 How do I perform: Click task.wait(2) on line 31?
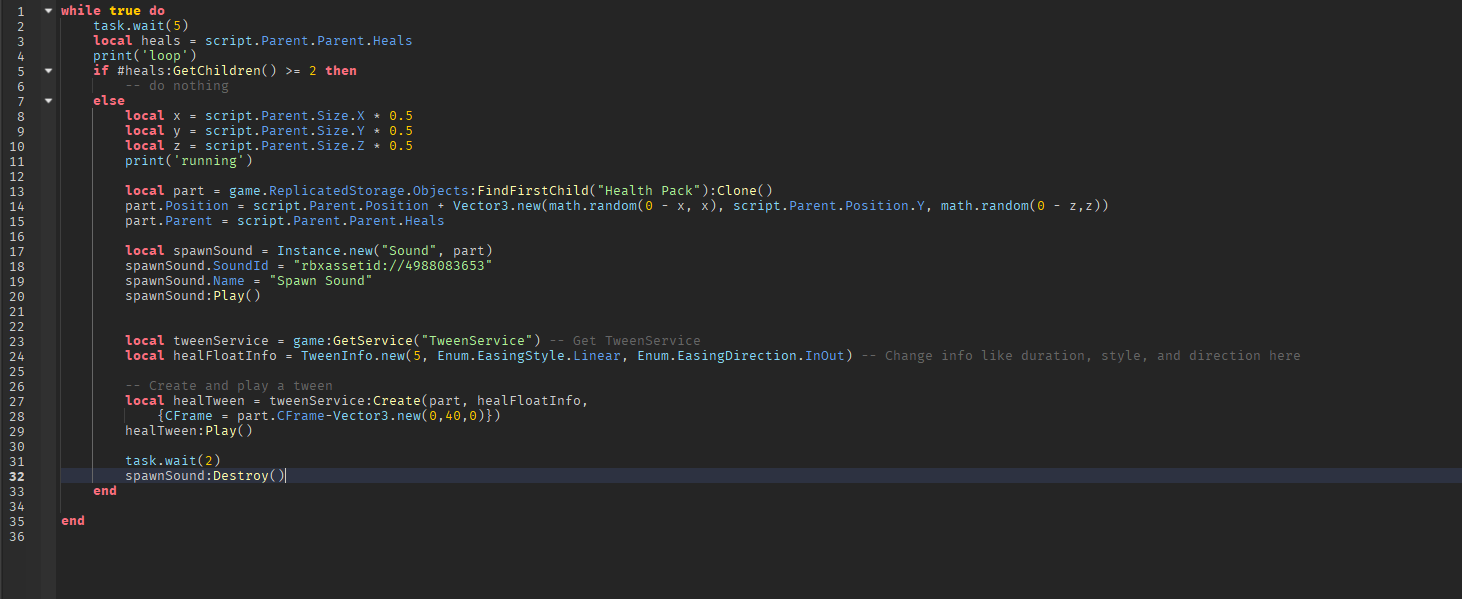click(x=173, y=461)
